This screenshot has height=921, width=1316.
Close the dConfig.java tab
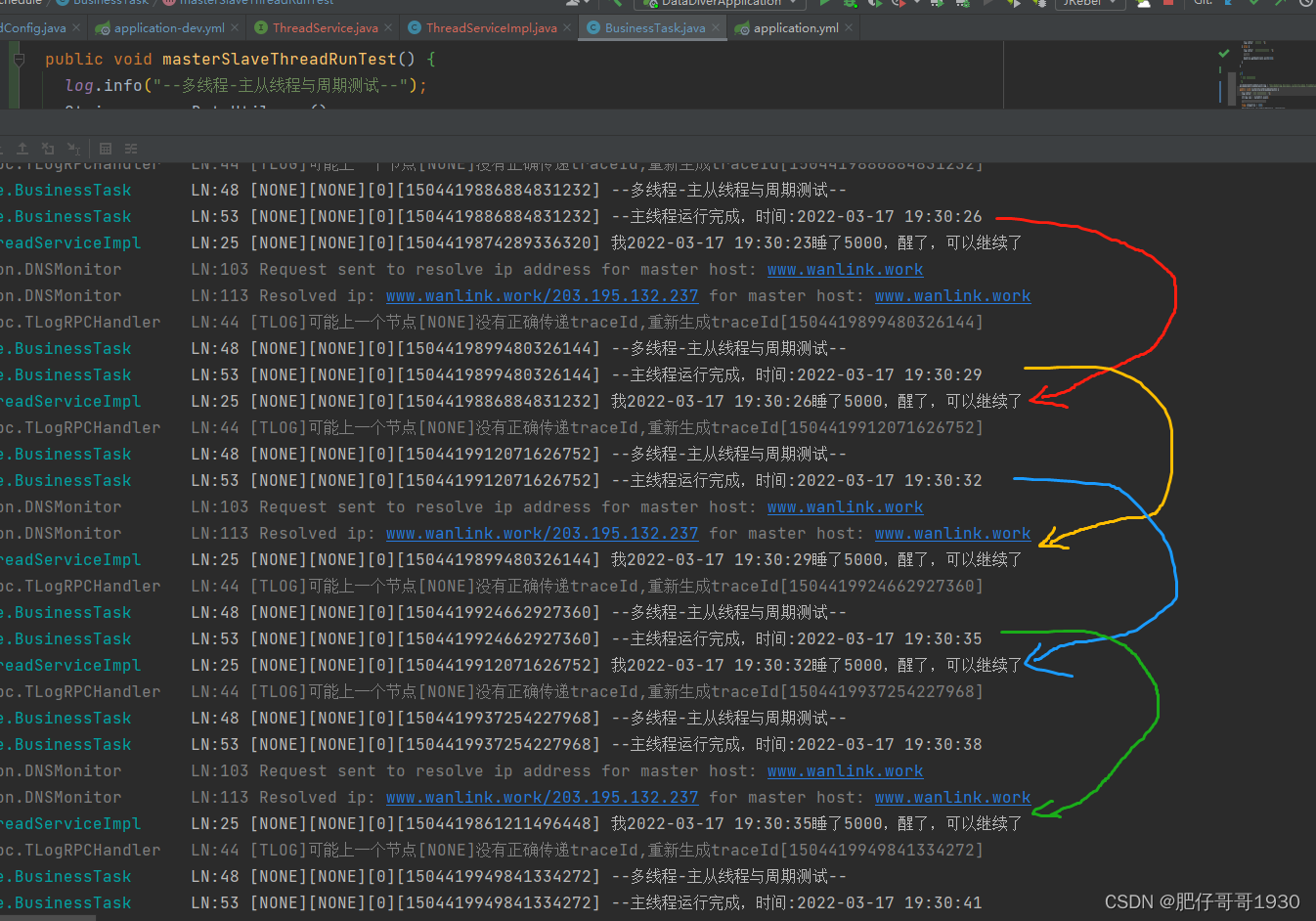(x=76, y=28)
